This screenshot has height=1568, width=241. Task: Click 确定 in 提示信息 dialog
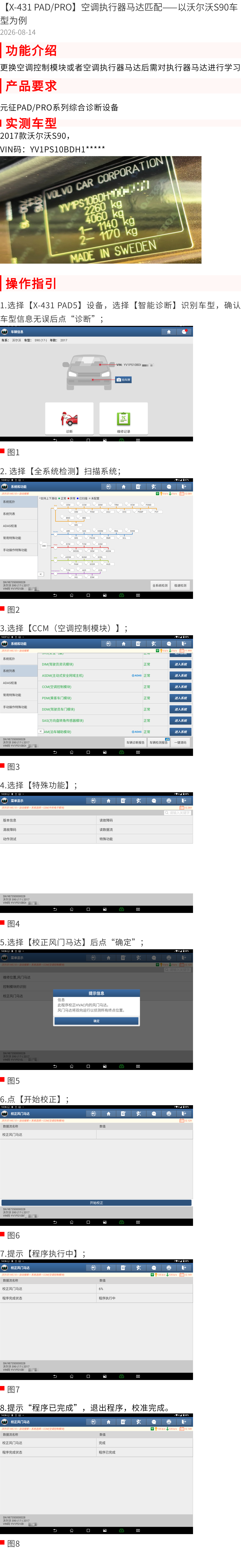pos(96,1021)
